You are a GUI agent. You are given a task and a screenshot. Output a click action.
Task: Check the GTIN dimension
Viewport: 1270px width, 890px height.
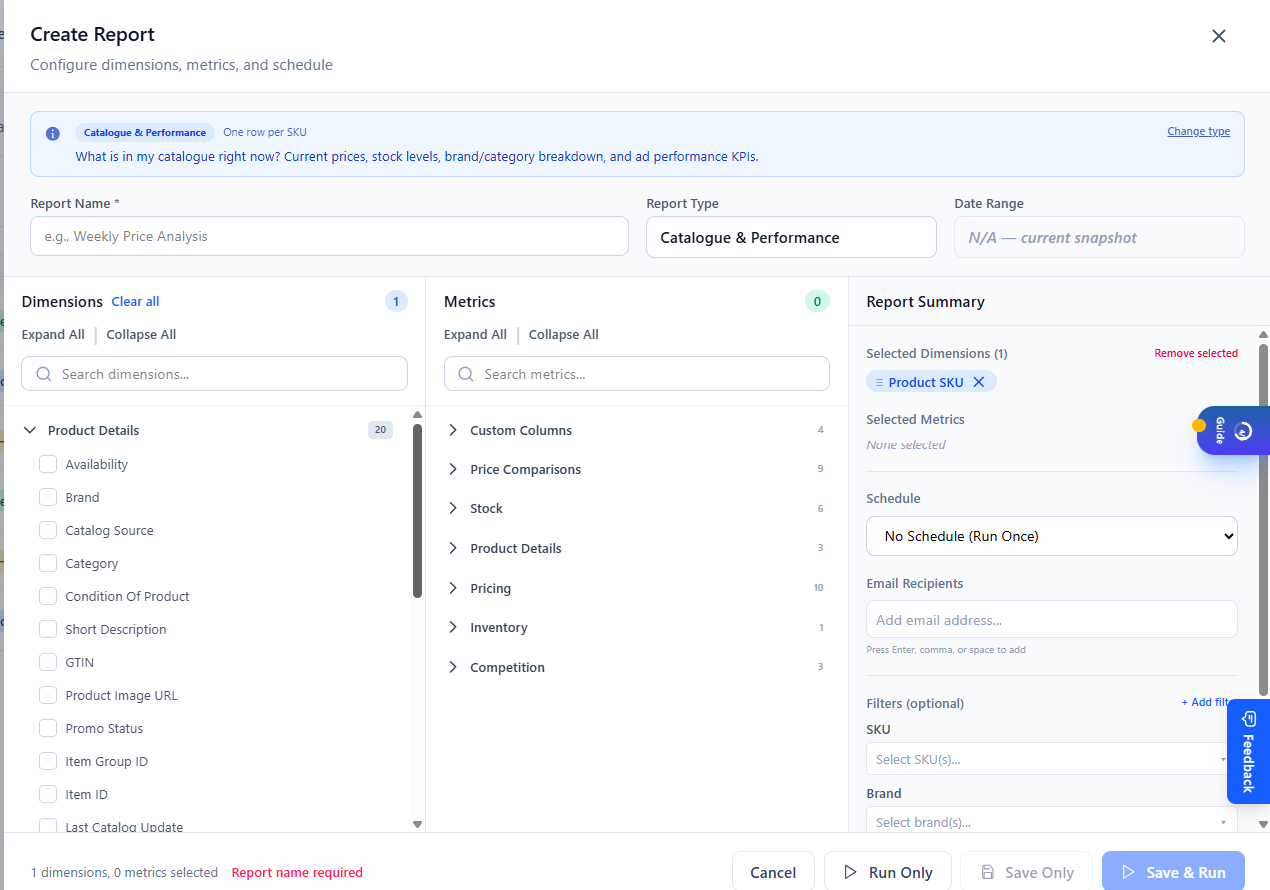pos(48,662)
